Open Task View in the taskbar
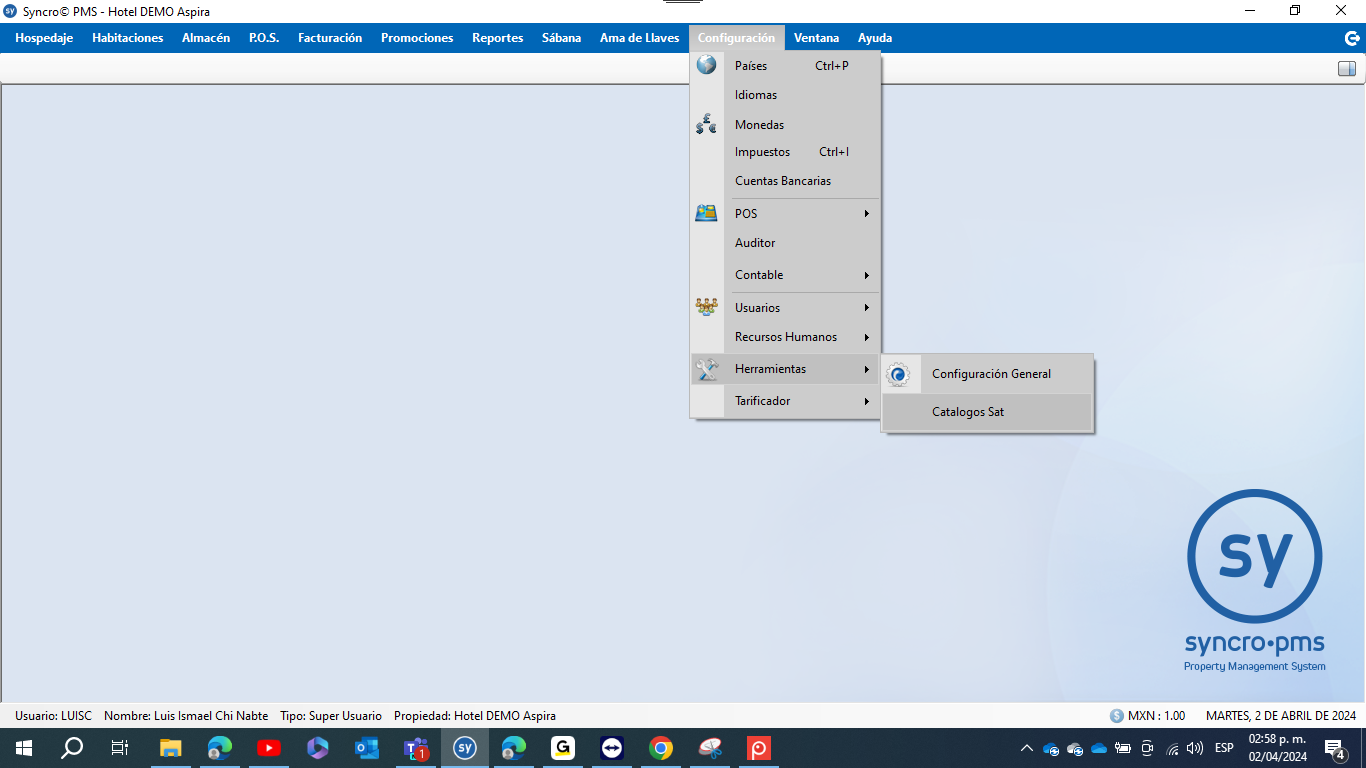The width and height of the screenshot is (1366, 768). pos(120,748)
